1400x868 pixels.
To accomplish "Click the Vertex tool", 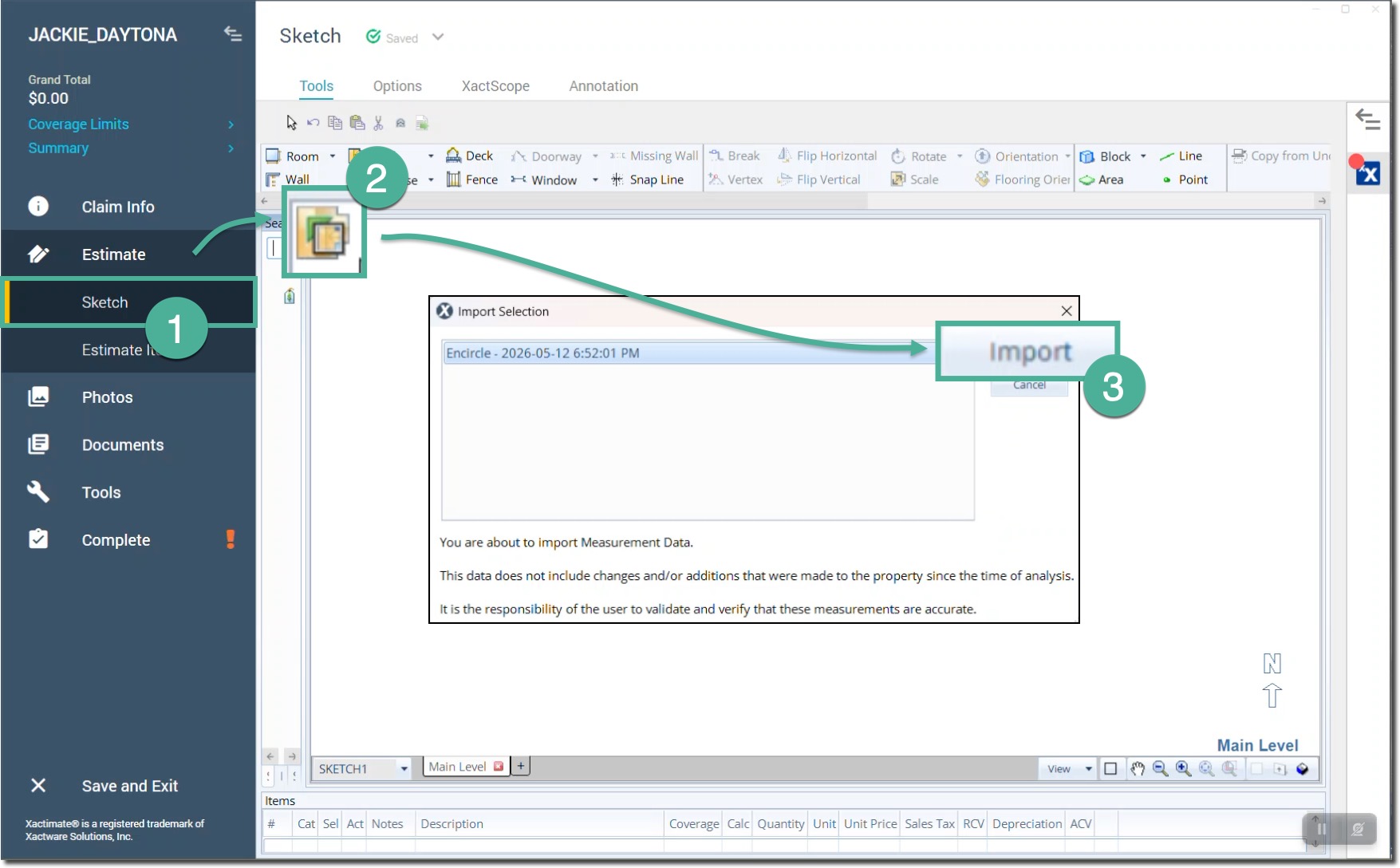I will pyautogui.click(x=736, y=180).
